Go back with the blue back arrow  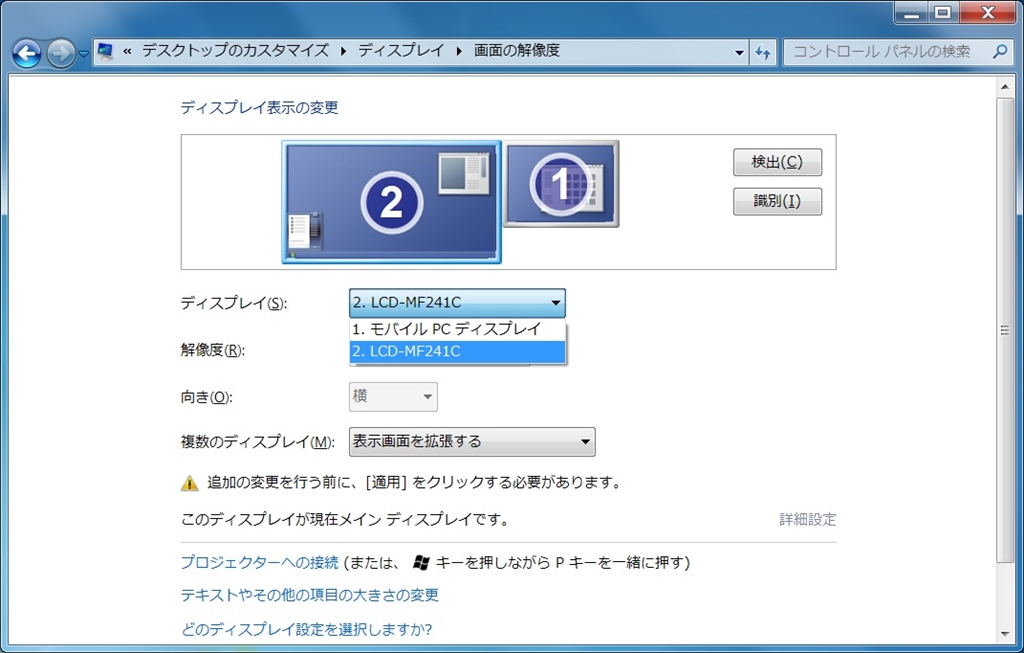coord(27,53)
